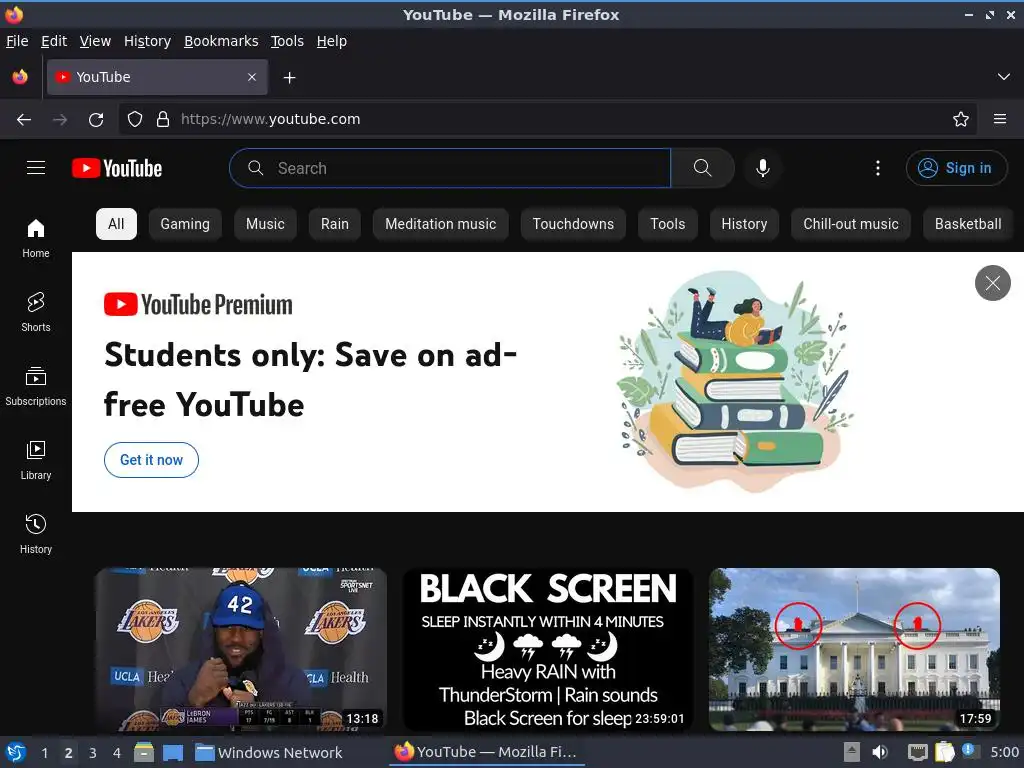This screenshot has width=1024, height=768.
Task: Switch to workspace 4
Action: [117, 753]
